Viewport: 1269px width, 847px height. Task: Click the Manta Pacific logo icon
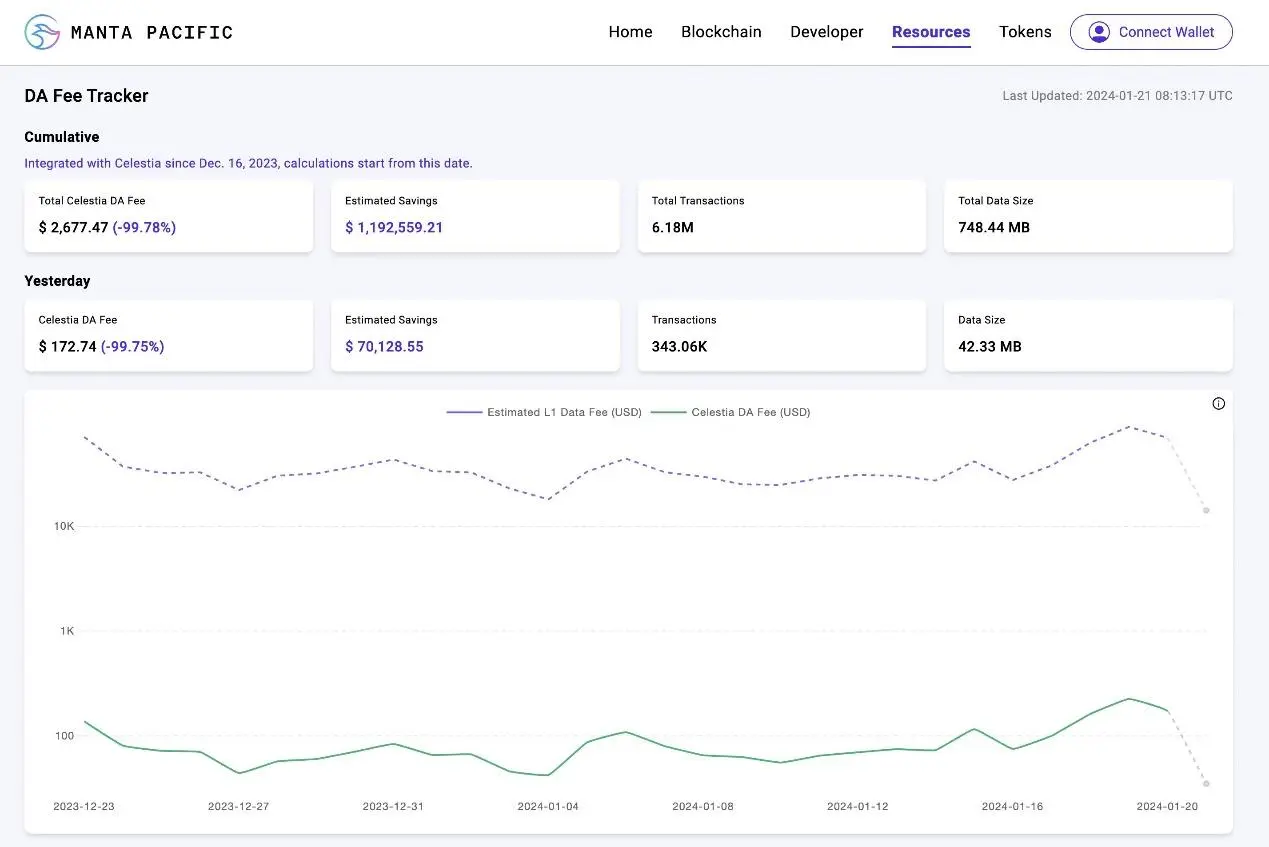pos(42,32)
